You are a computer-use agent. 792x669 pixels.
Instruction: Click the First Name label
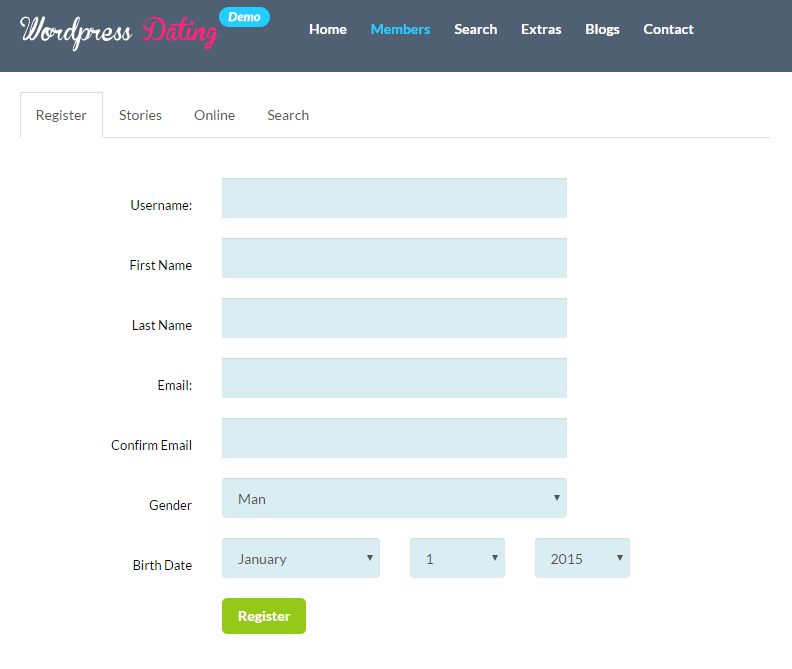[x=161, y=265]
